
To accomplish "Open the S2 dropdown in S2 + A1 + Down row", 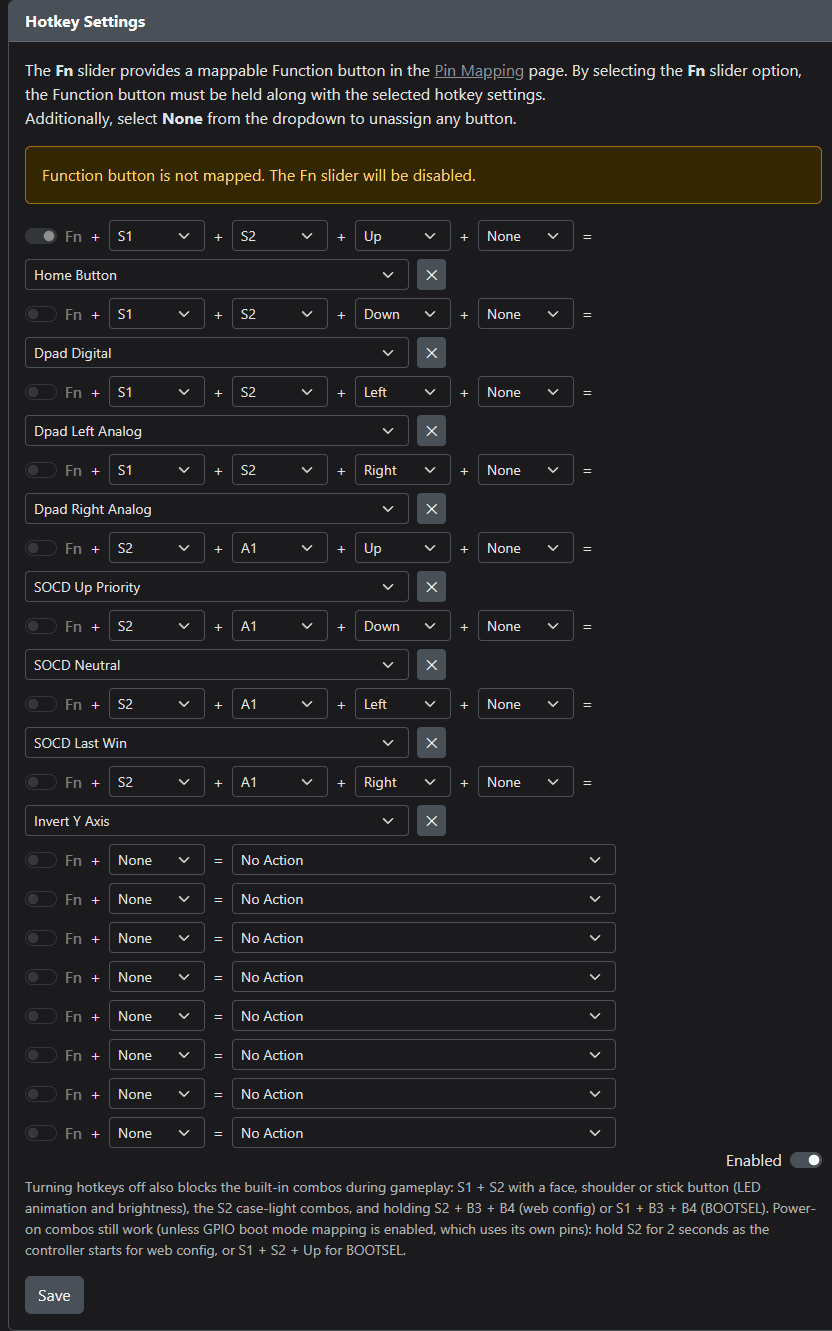I will tap(157, 626).
